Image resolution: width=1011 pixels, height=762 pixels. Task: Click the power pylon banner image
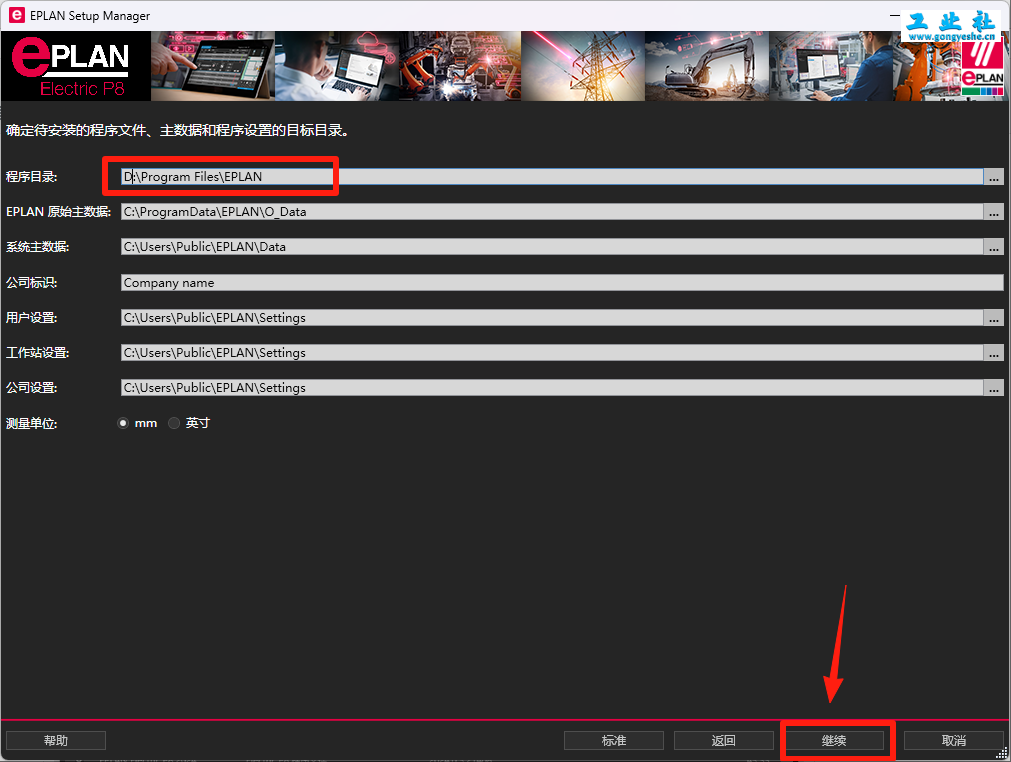(583, 66)
